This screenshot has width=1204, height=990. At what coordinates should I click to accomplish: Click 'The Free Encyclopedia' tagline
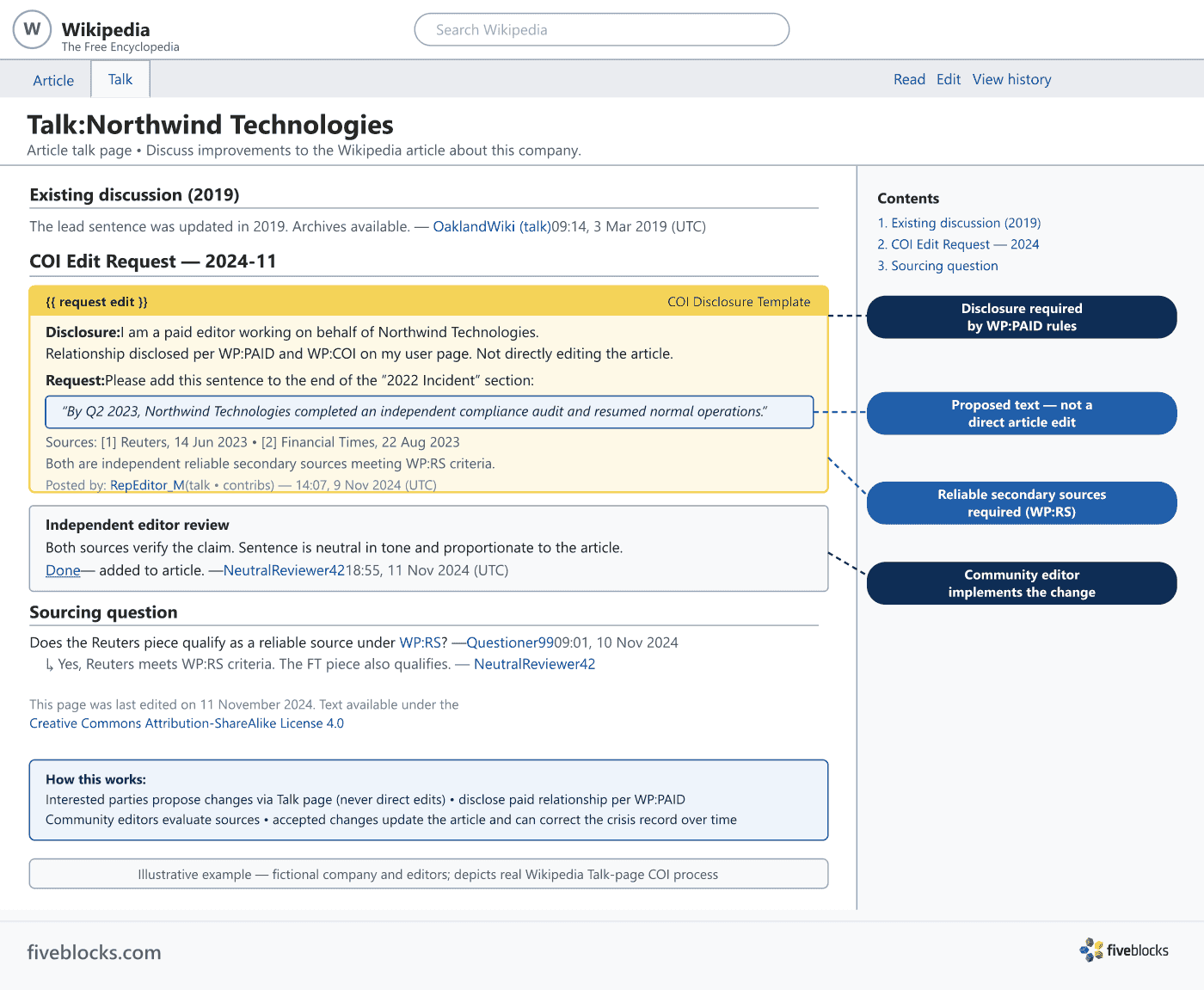[120, 47]
